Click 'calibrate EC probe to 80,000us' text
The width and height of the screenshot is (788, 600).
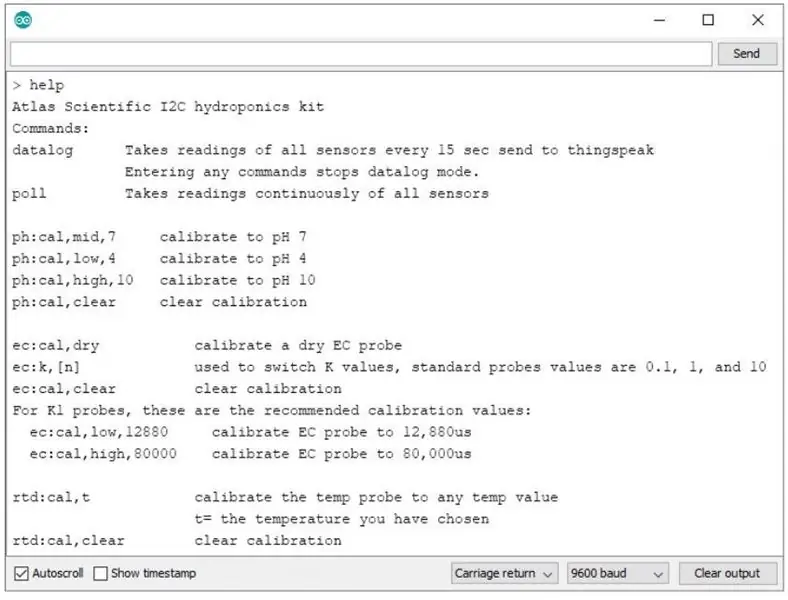click(342, 454)
